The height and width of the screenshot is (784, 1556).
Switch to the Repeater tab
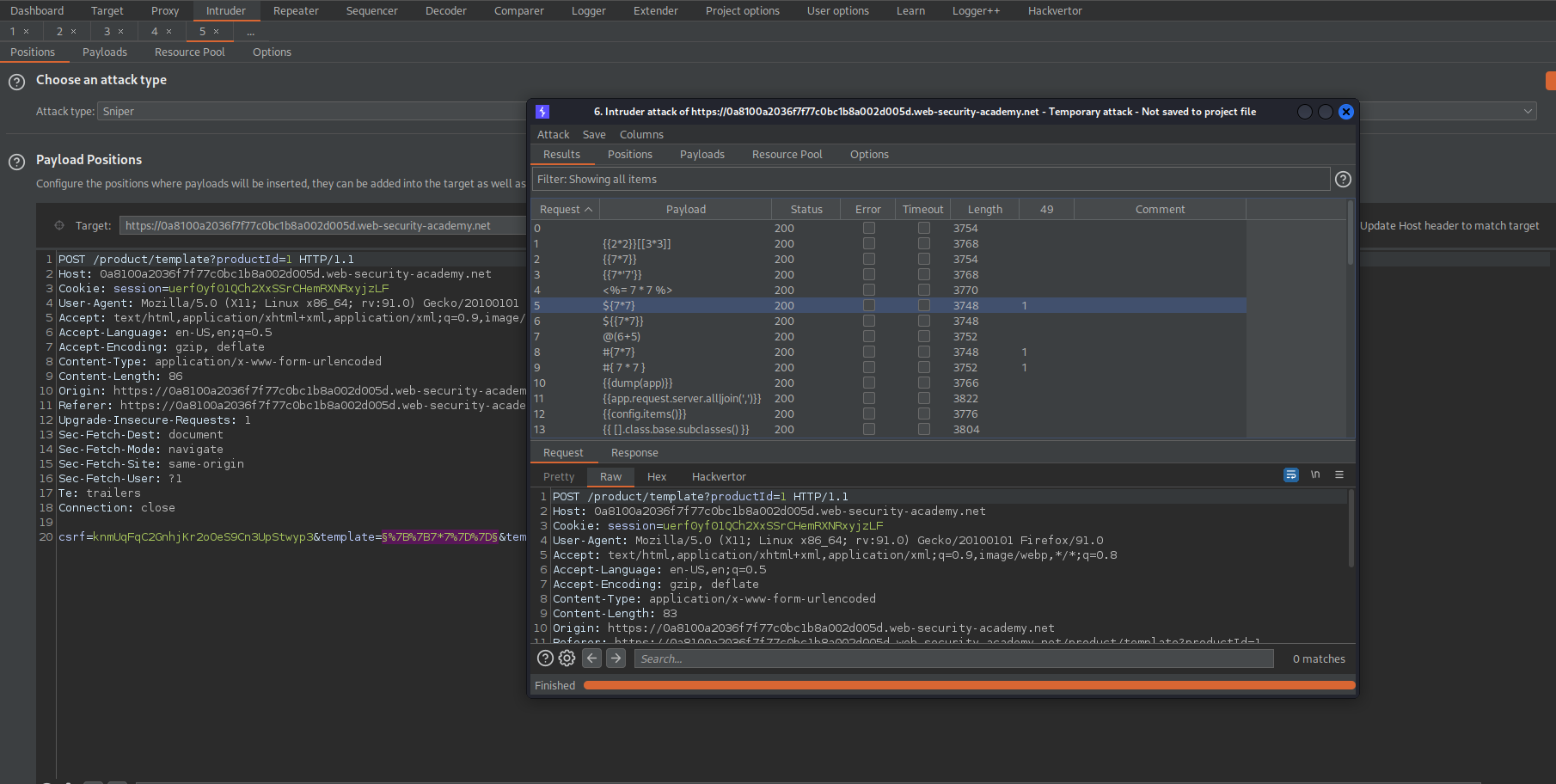296,10
